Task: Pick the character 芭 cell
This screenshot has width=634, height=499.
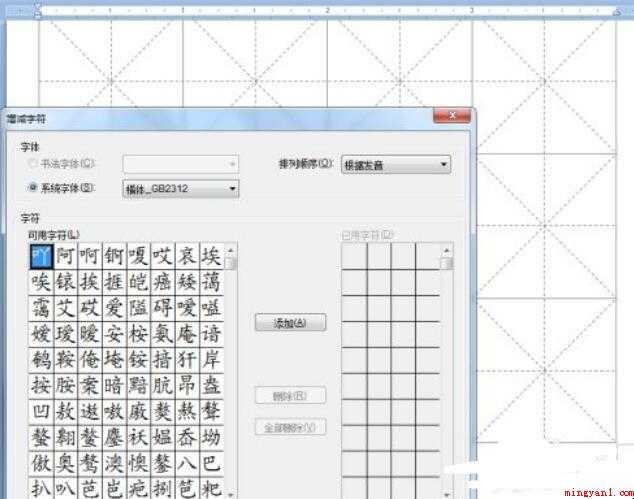Action: coord(90,488)
